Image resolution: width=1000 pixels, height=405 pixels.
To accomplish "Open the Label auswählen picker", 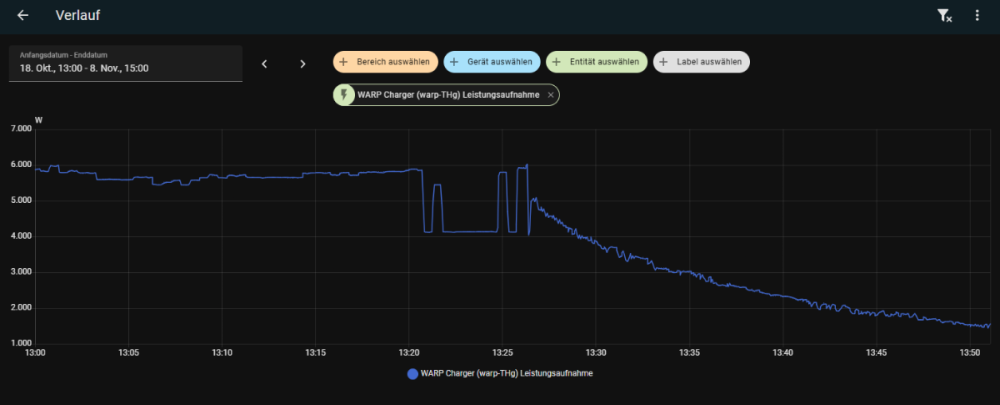I will click(701, 62).
